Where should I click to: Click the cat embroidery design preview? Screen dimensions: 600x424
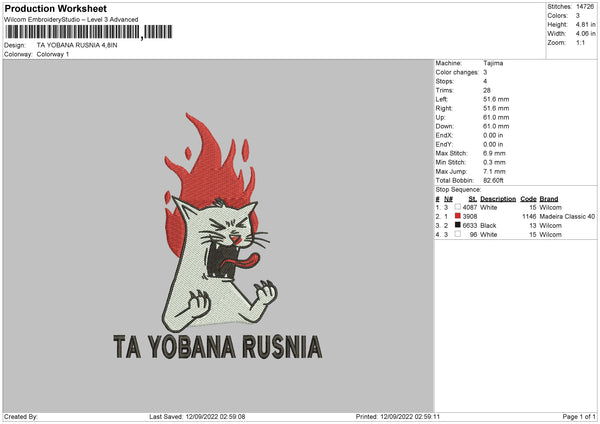[218, 235]
